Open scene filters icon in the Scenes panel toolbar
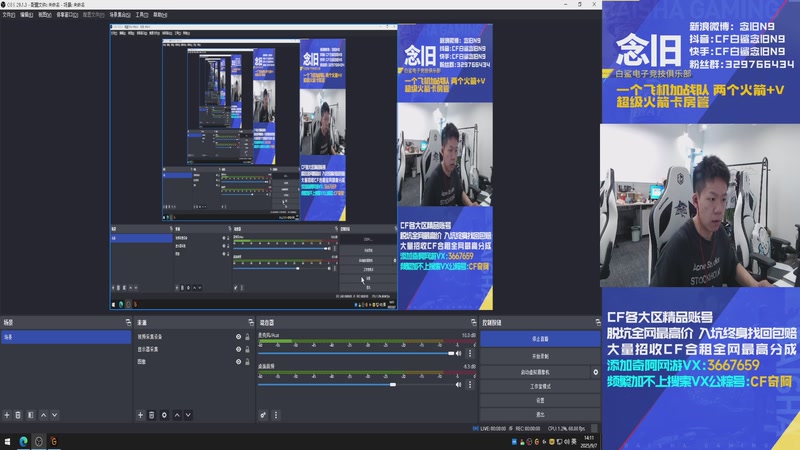The width and height of the screenshot is (800, 450). tap(31, 415)
